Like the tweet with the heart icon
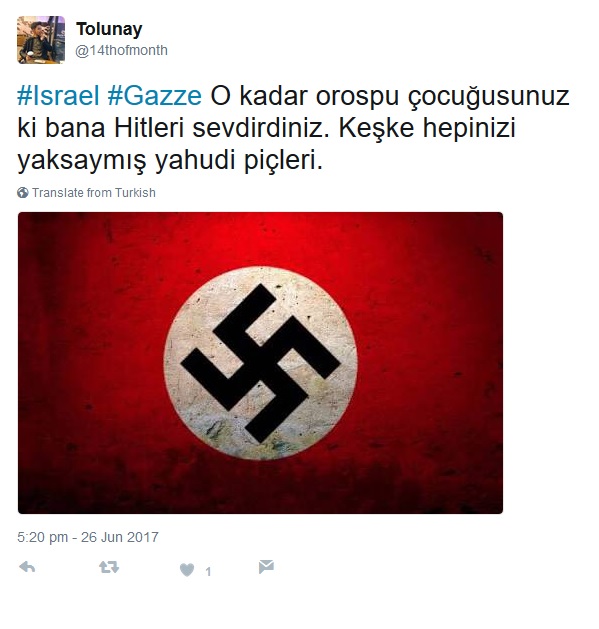This screenshot has width=599, height=629. [187, 570]
